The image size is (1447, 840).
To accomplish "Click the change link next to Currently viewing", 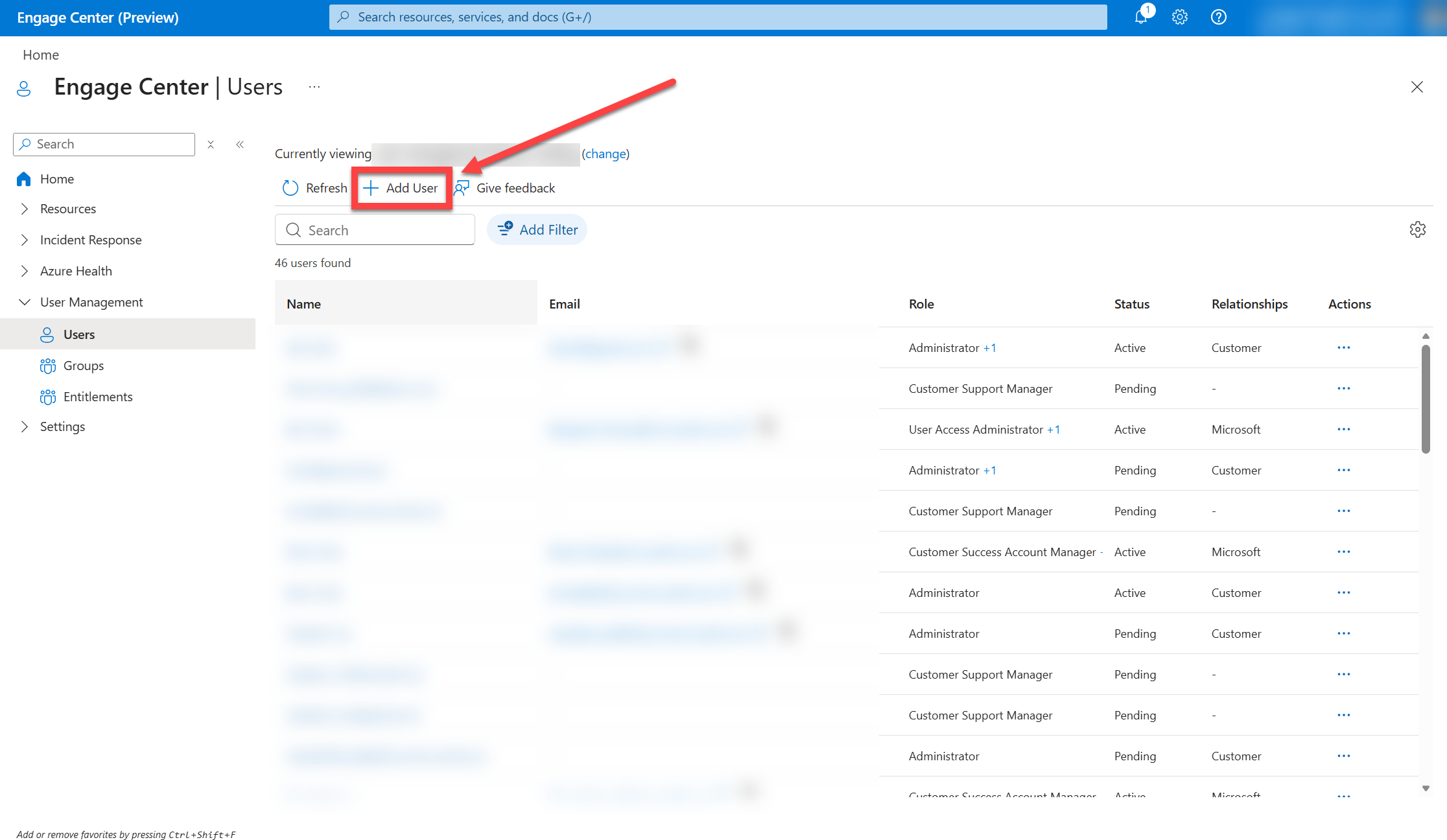I will [606, 154].
